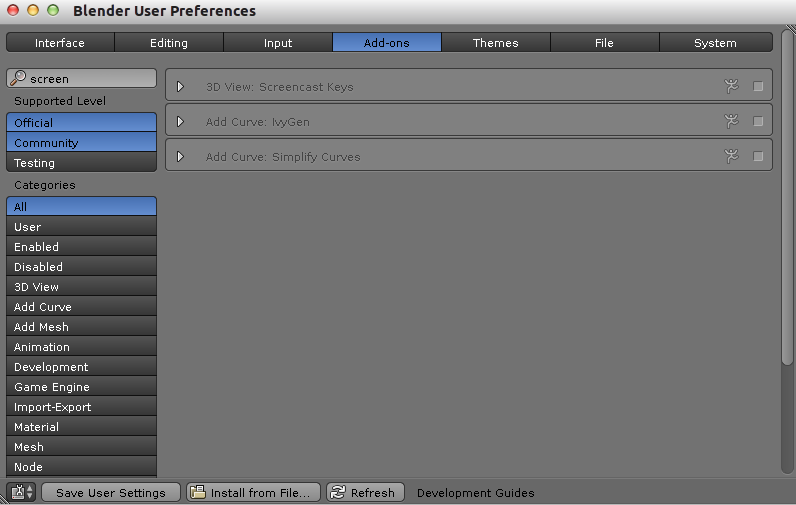Screen dimensions: 796x505
Task: Open the Themes tab
Action: [x=495, y=43]
